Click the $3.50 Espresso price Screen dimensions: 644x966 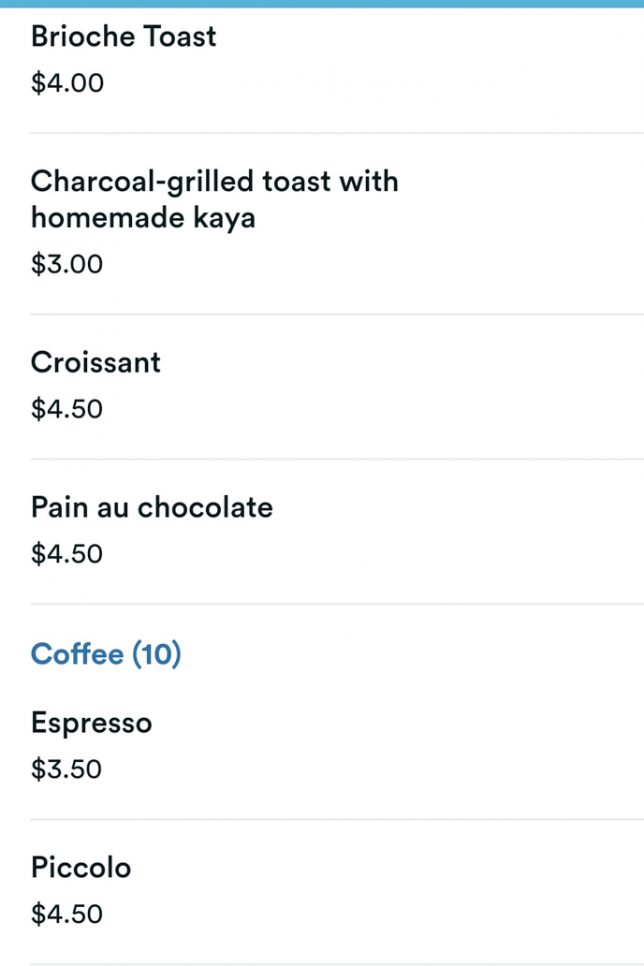[67, 770]
